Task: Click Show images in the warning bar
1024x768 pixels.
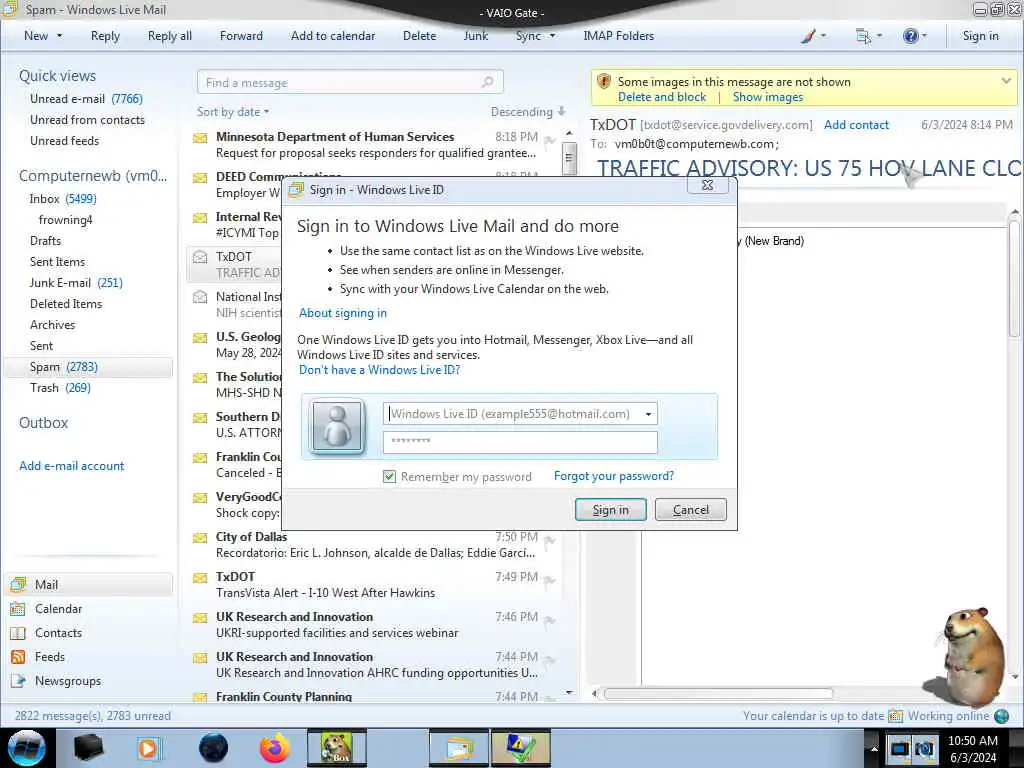Action: [x=768, y=97]
